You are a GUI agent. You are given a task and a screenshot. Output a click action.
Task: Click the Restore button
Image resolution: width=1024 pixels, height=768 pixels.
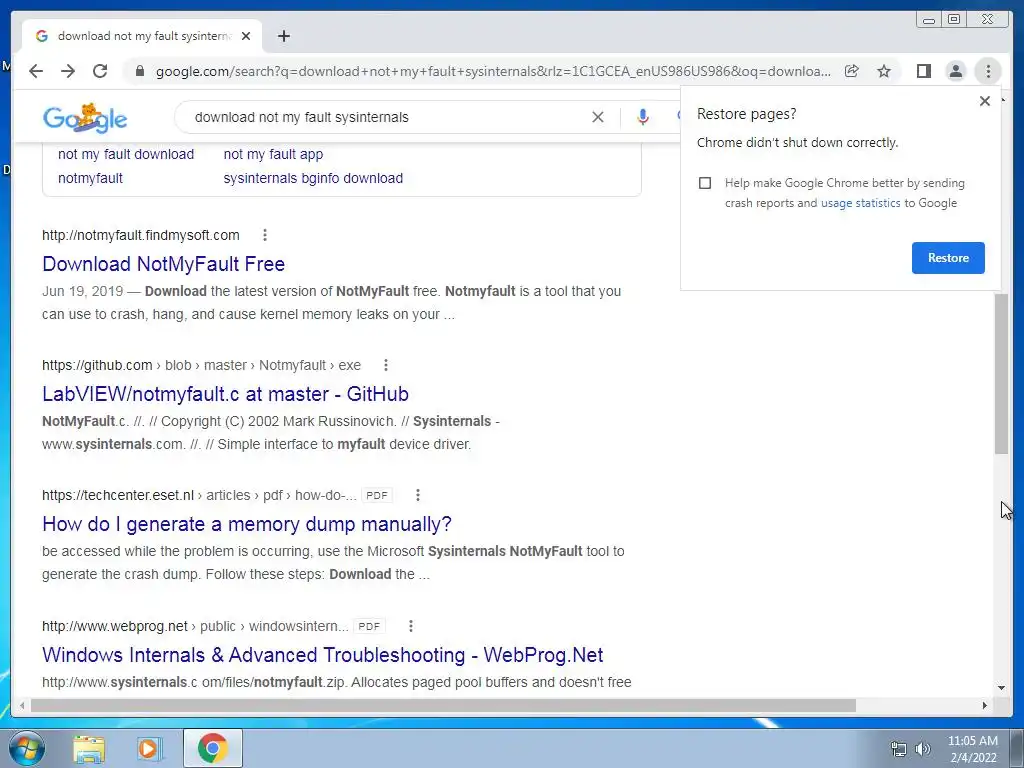pyautogui.click(x=948, y=258)
